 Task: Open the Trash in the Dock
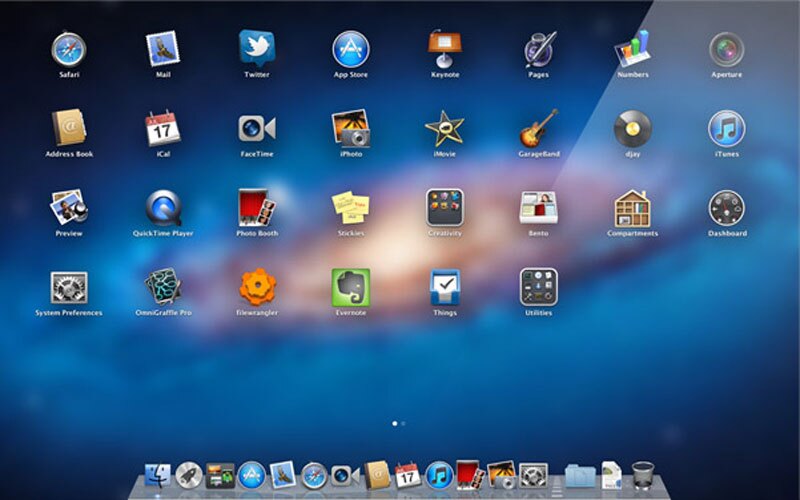coord(643,476)
